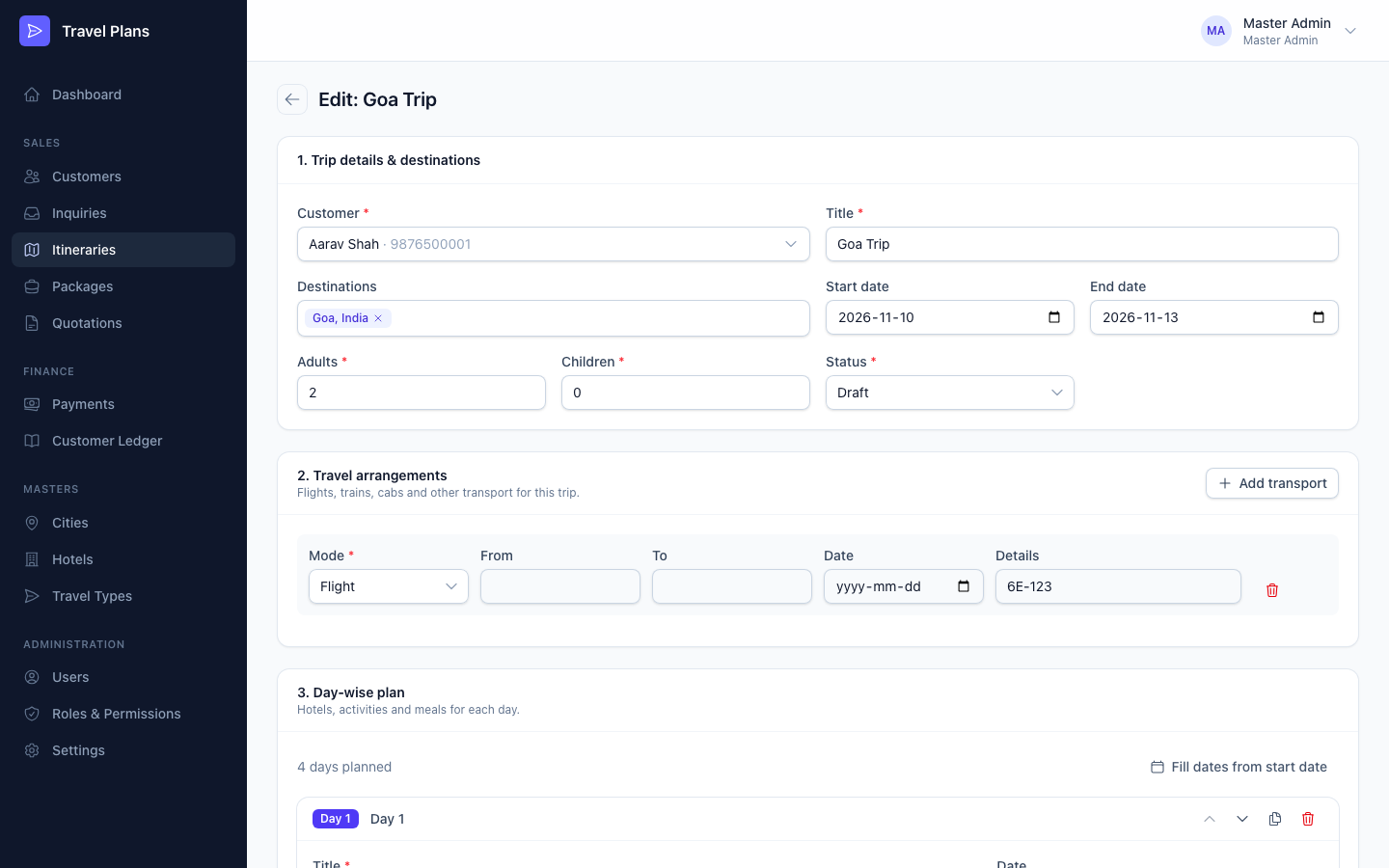Screen dimensions: 1389x868
Task: Click the Destinations input box
Action: pos(554,318)
